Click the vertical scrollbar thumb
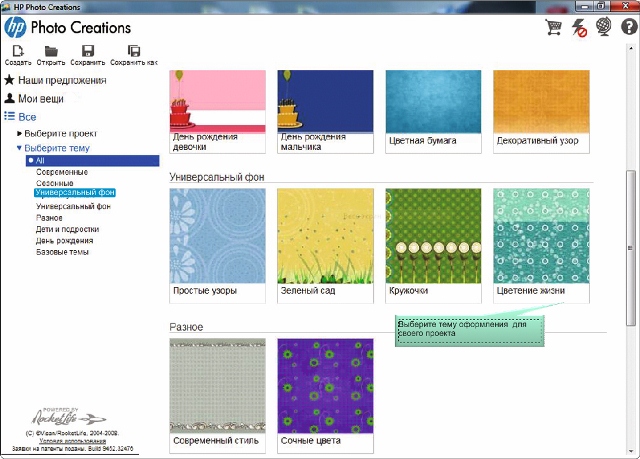This screenshot has width=640, height=459. click(631, 248)
